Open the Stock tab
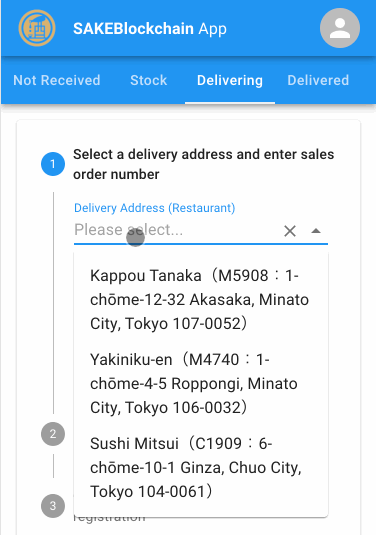 [x=148, y=81]
